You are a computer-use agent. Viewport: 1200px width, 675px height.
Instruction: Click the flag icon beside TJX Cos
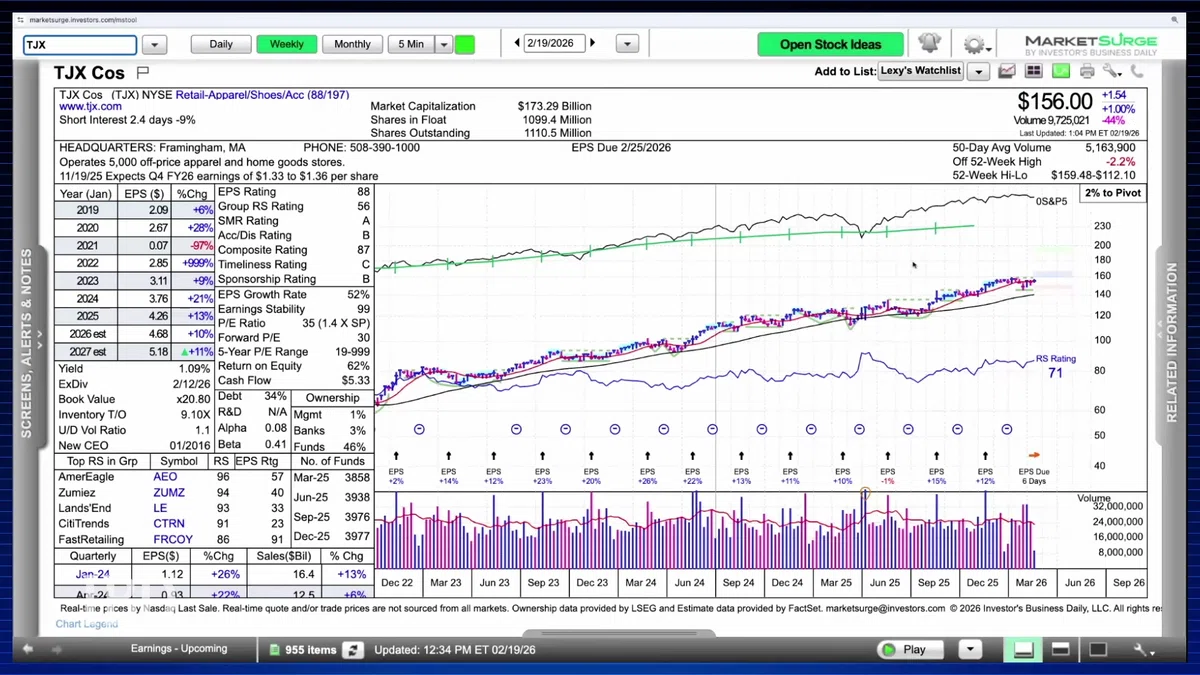[142, 73]
